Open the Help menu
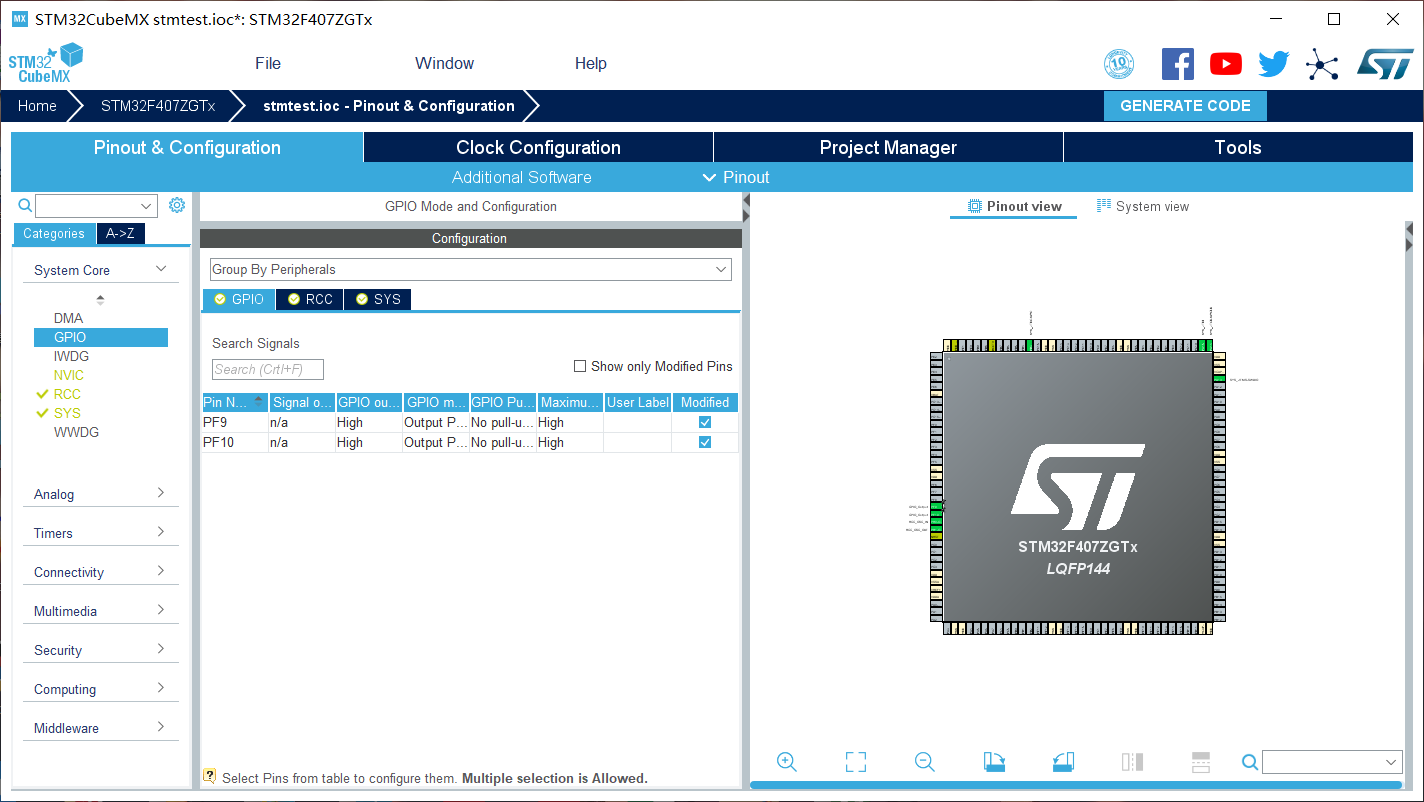 [591, 63]
